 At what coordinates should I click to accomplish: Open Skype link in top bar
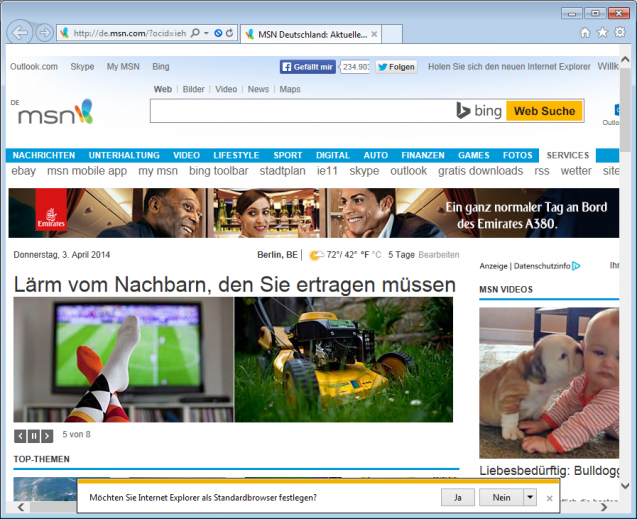[82, 67]
